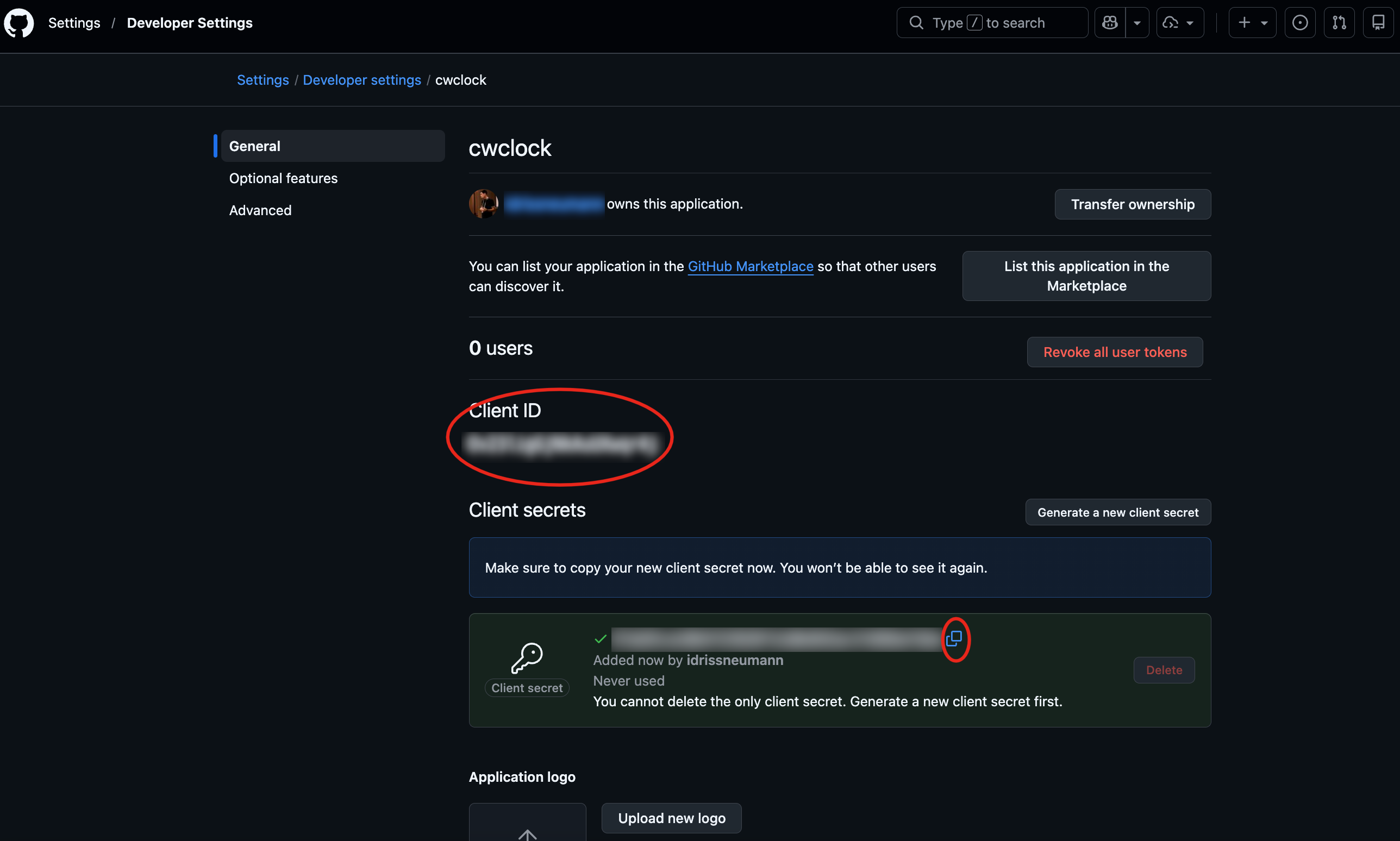The height and width of the screenshot is (841, 1400).
Task: Click List this application in Marketplace
Action: (1086, 276)
